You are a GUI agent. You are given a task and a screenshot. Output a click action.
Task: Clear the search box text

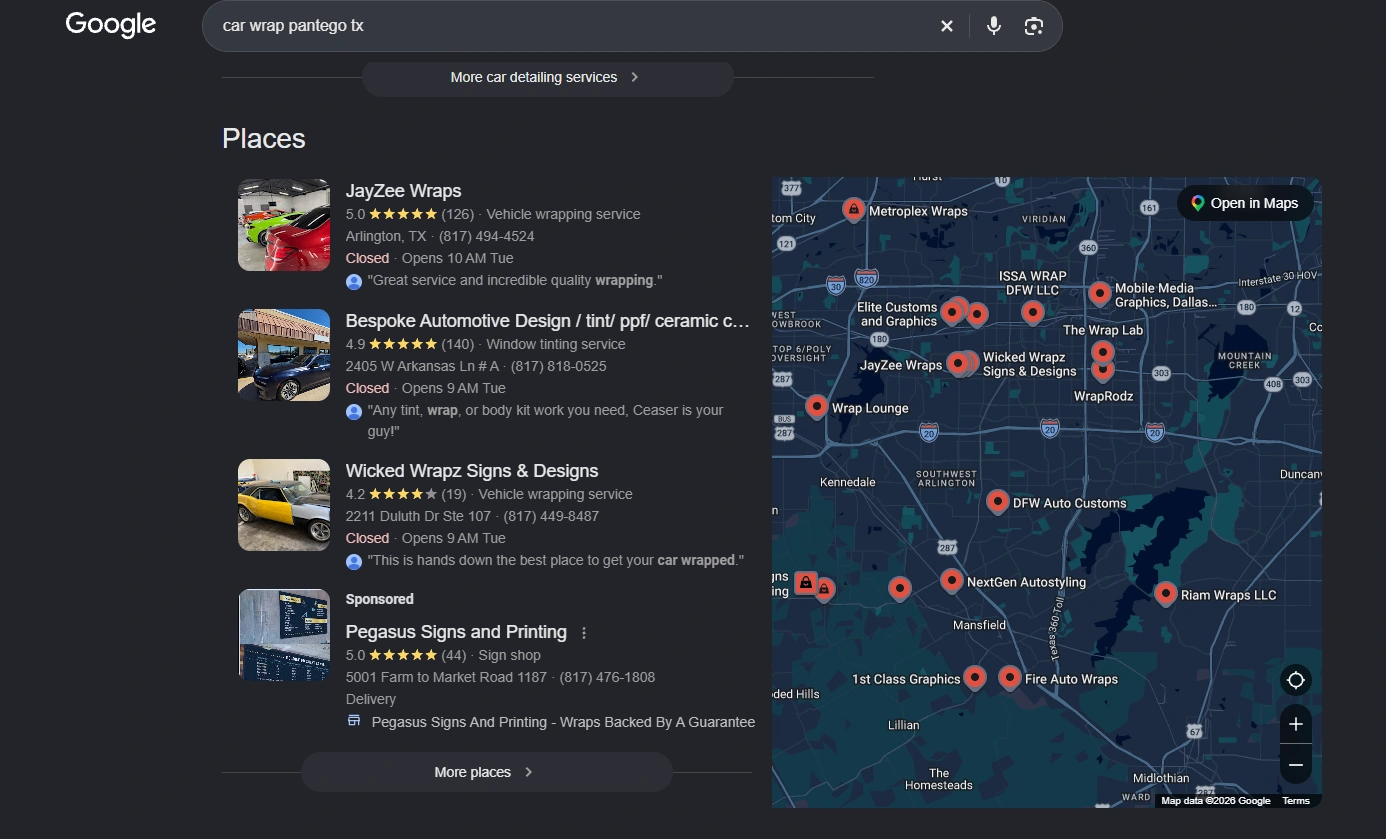coord(947,26)
